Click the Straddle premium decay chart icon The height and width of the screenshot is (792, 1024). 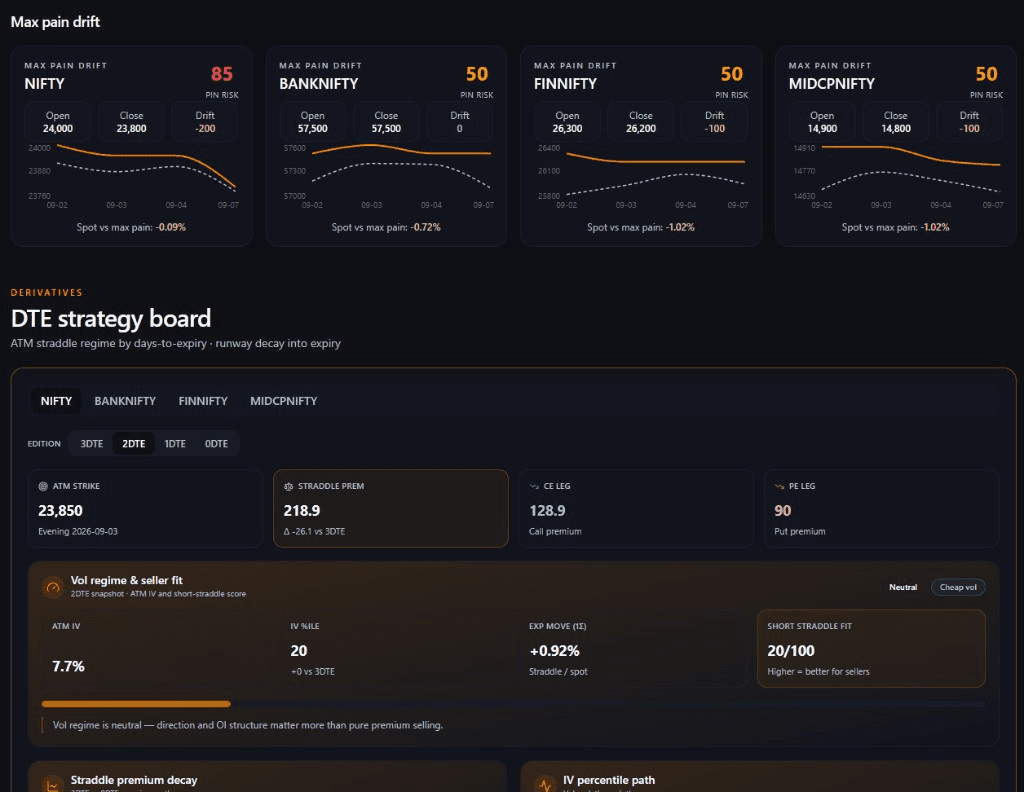point(53,784)
